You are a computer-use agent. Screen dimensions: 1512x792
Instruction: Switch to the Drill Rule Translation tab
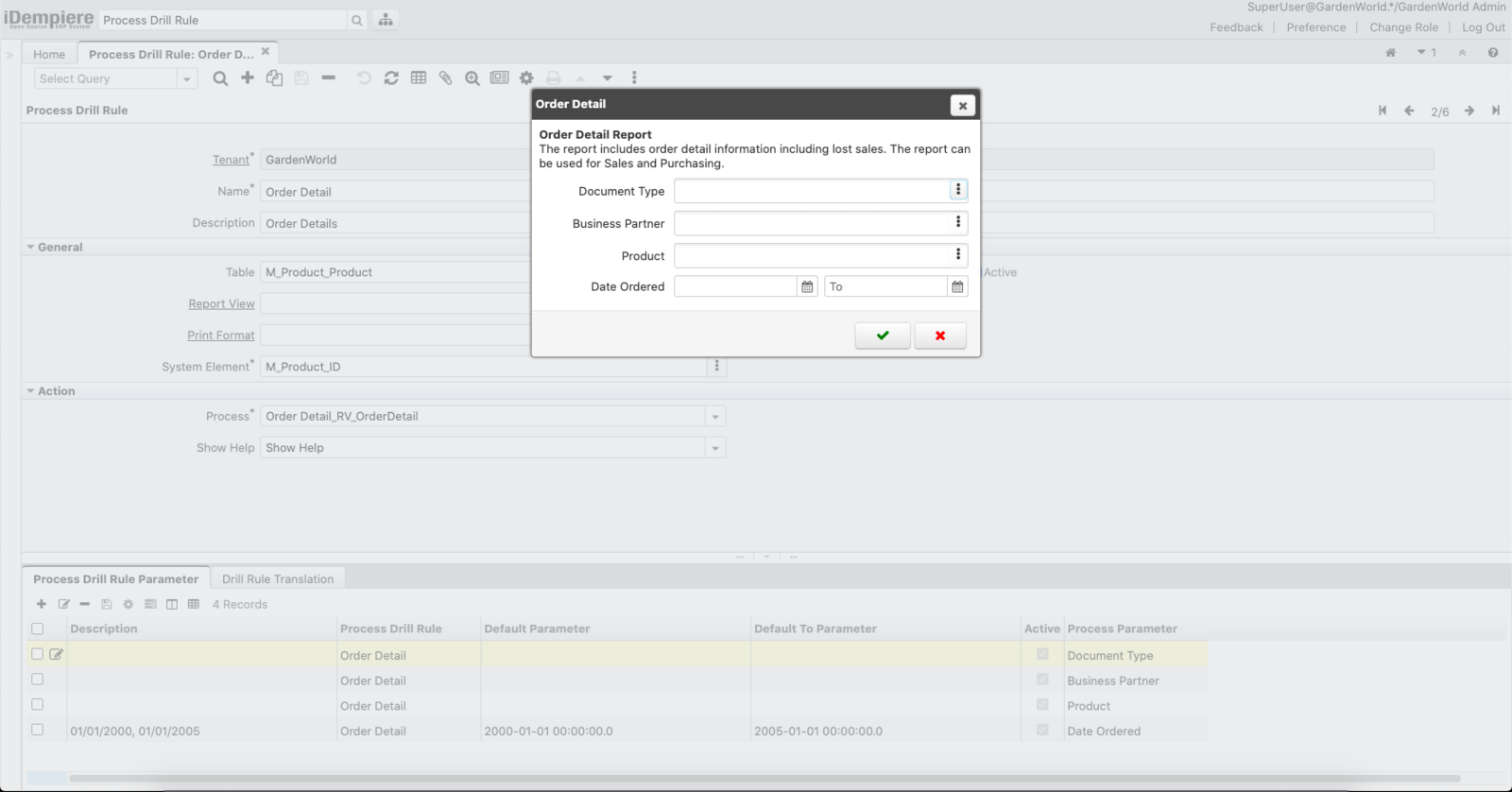[278, 579]
